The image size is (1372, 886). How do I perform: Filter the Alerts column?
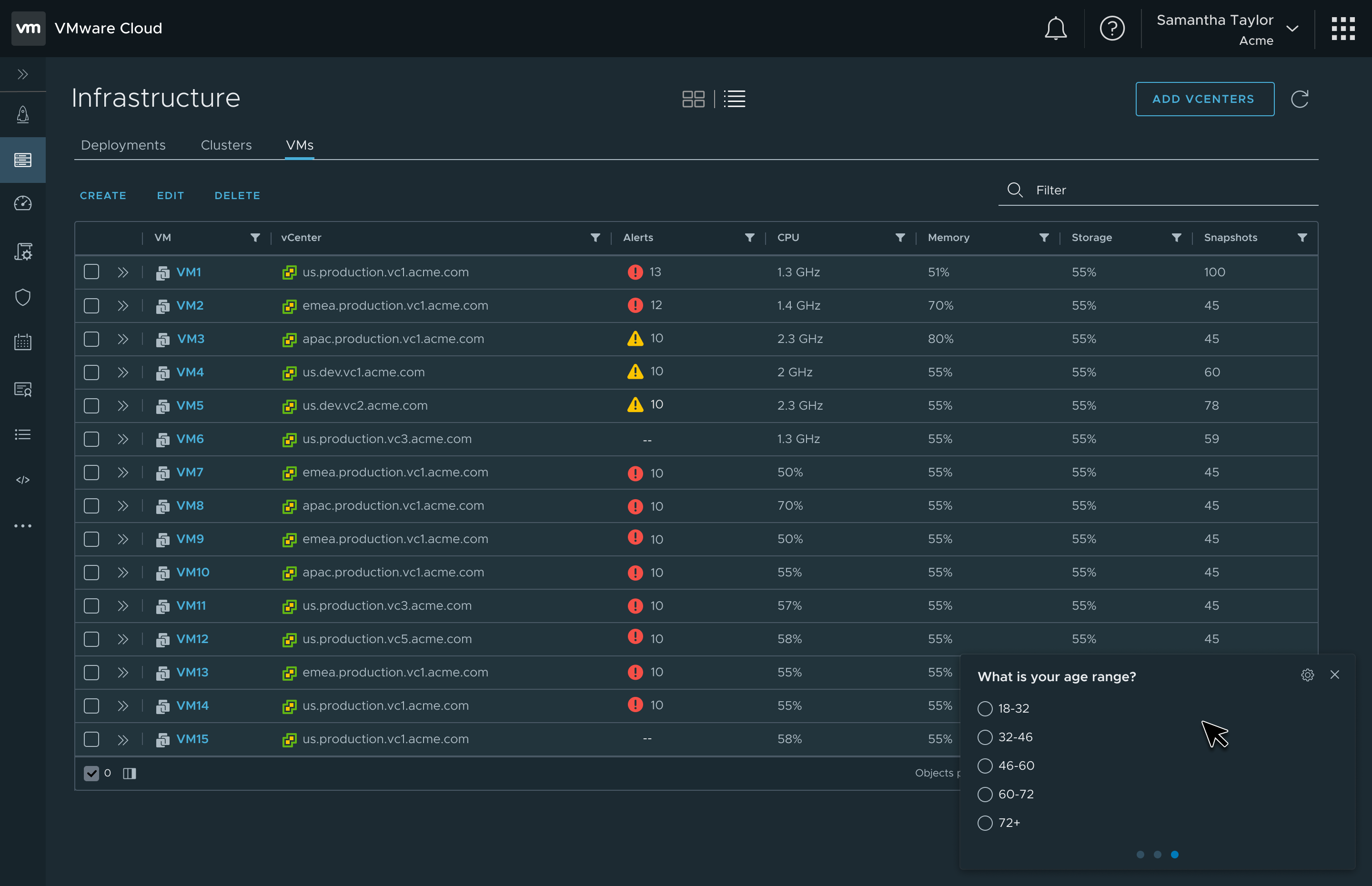coord(749,238)
